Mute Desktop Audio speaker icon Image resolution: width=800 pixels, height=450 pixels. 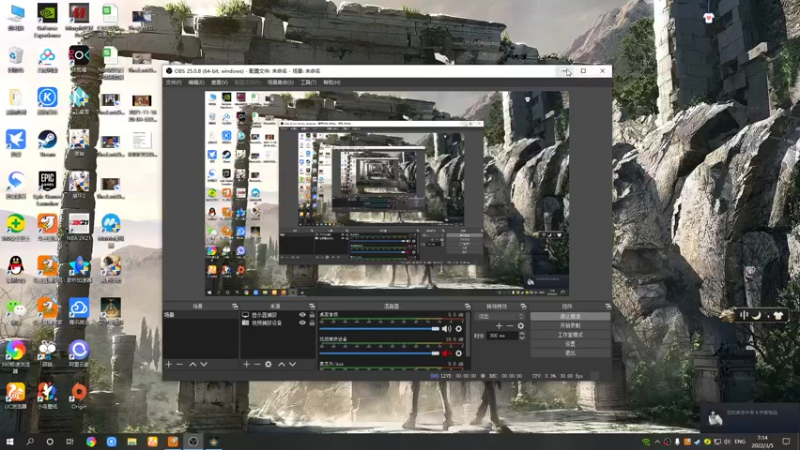click(446, 329)
